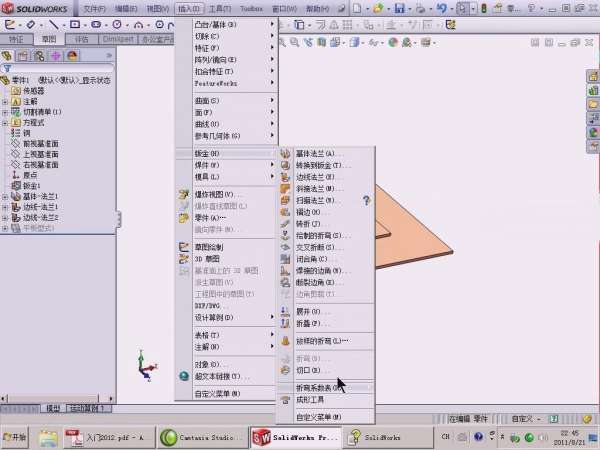Click the Edit Appearance sphere icon
This screenshot has height=450, width=600.
coord(393,42)
